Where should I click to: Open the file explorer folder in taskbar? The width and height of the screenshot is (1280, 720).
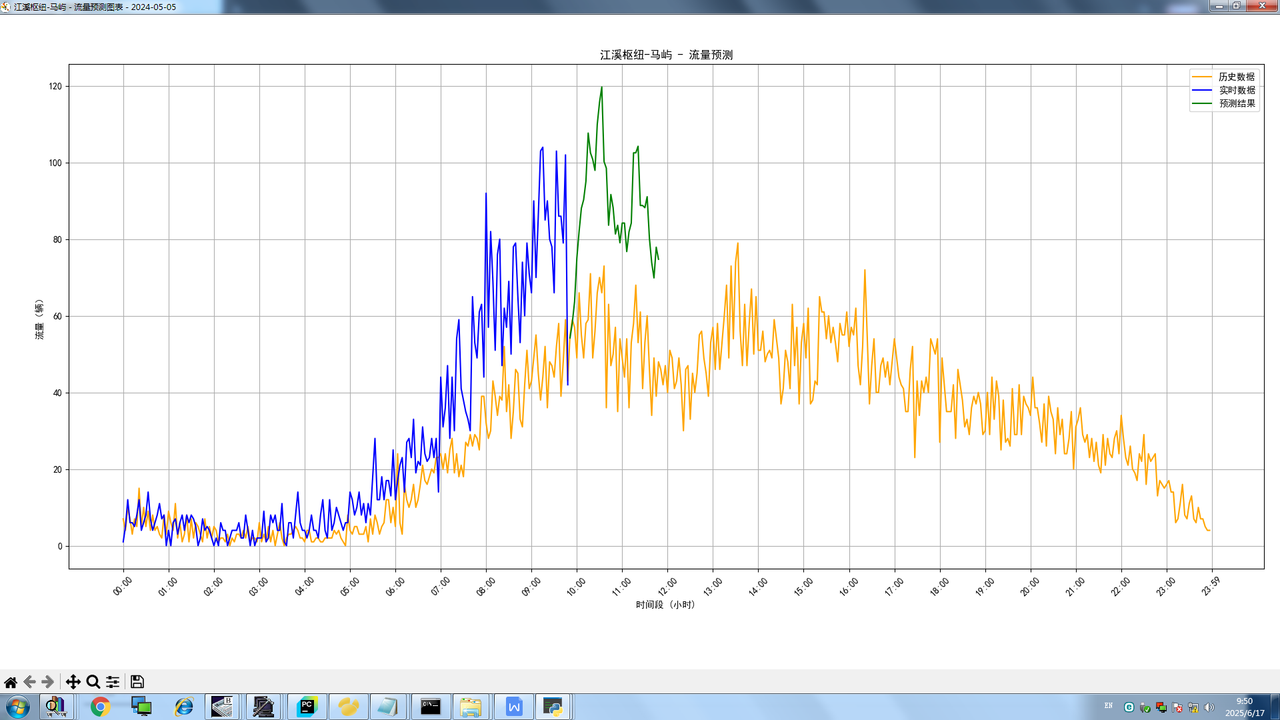[x=471, y=707]
